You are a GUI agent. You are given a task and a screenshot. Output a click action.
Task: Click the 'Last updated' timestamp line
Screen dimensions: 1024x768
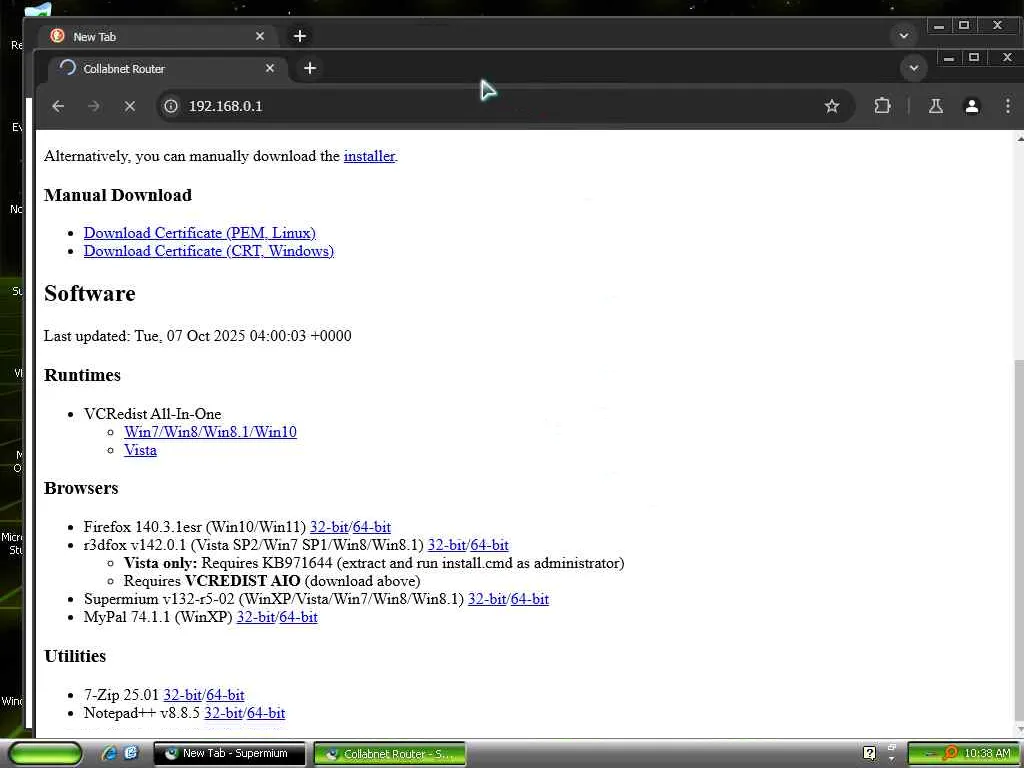[197, 336]
